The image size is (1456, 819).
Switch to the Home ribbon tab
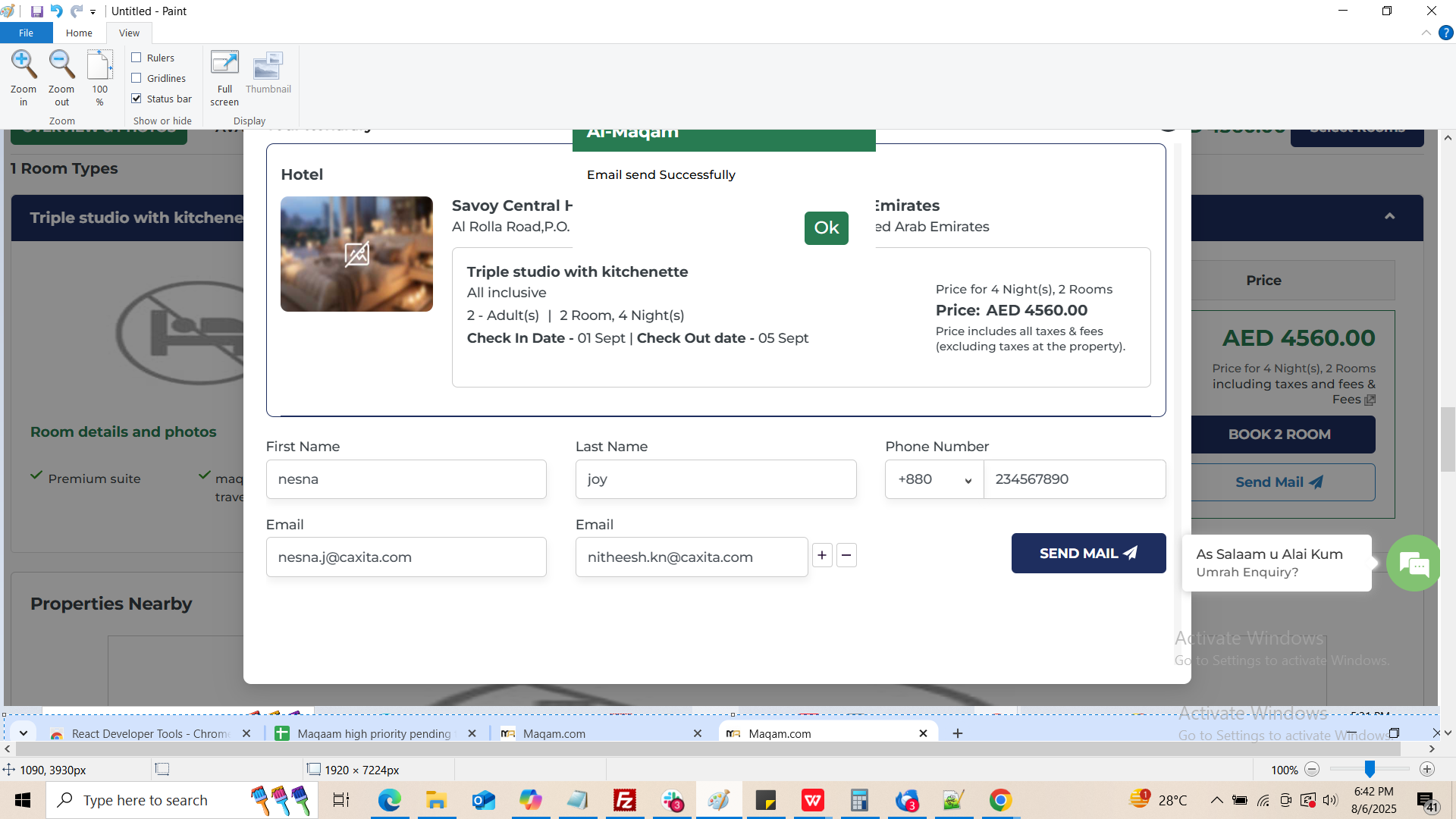pos(79,33)
